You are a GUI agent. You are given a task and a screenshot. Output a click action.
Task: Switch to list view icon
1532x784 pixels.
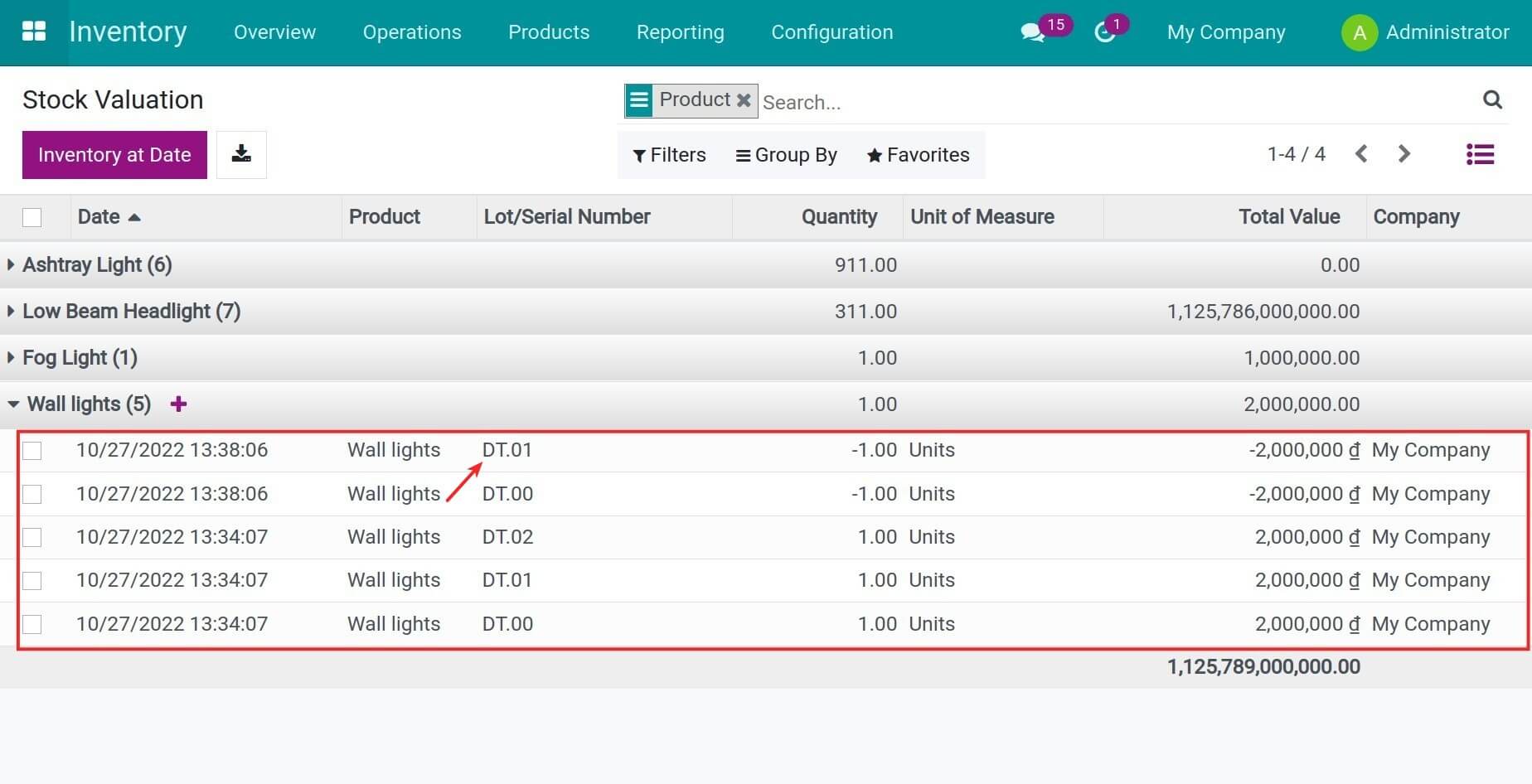[x=1480, y=154]
